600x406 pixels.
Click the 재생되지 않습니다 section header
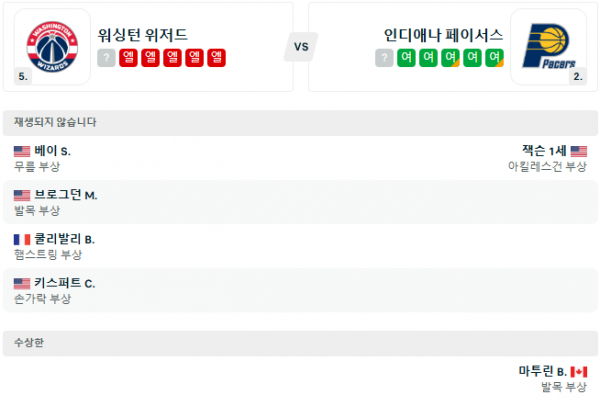click(x=56, y=122)
